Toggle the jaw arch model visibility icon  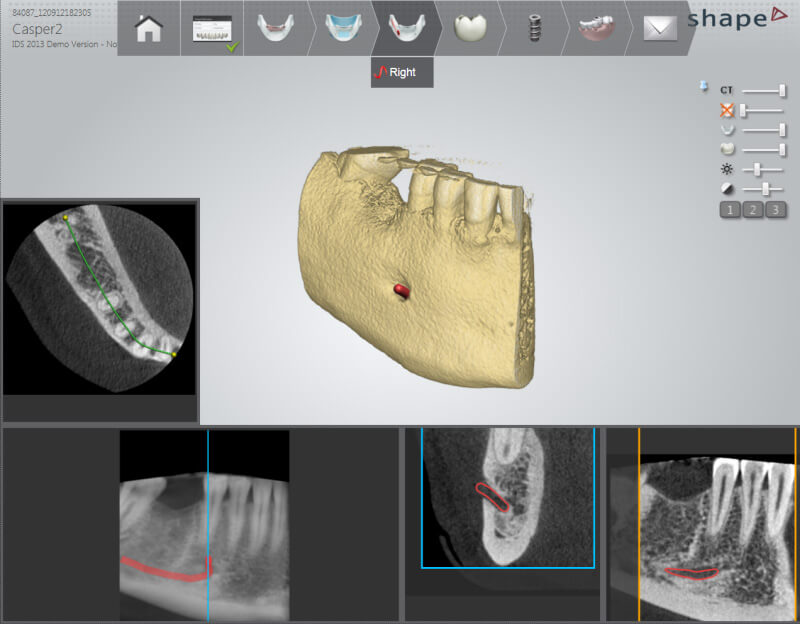point(728,130)
